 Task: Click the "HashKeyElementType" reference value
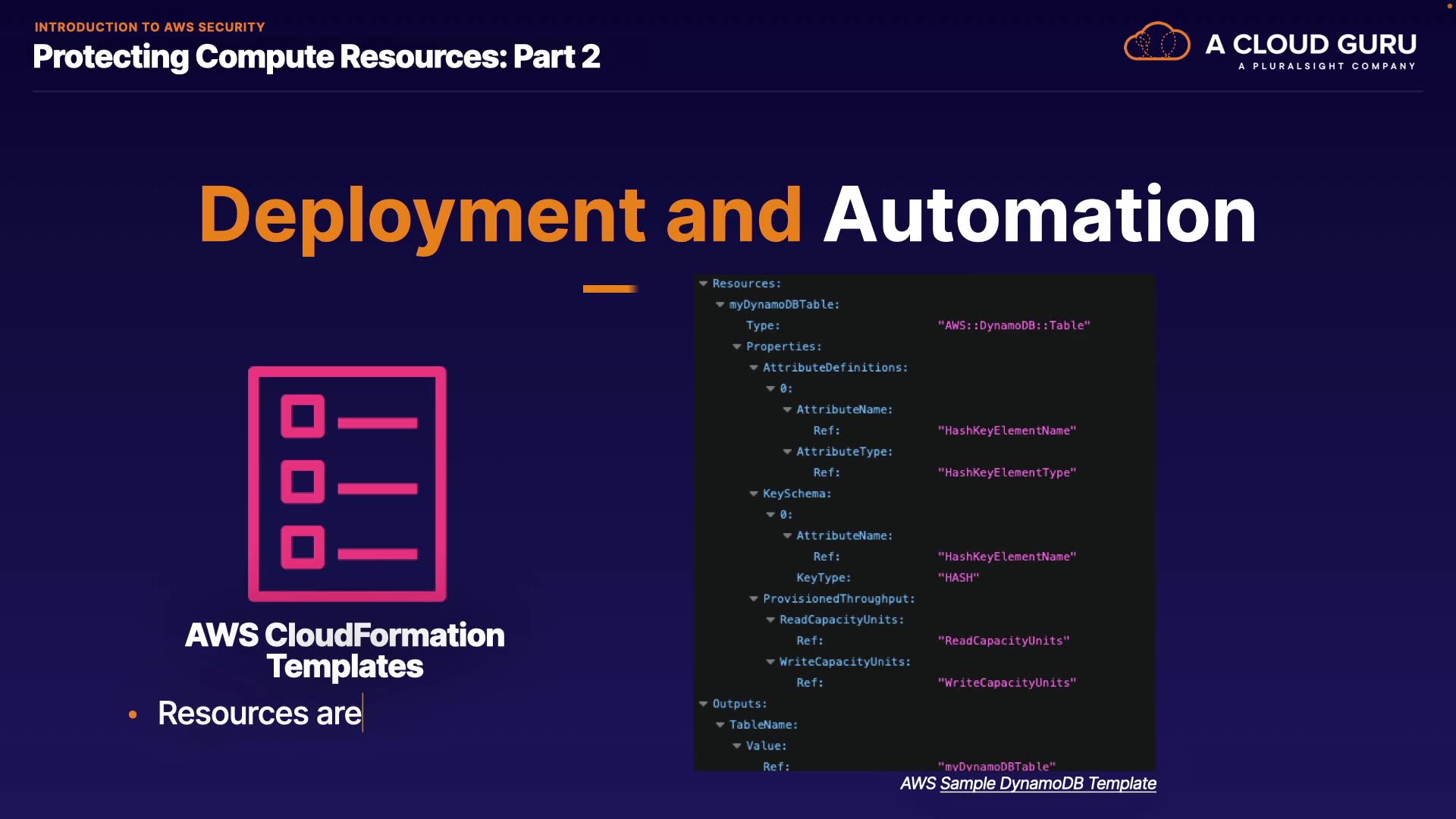[1006, 472]
